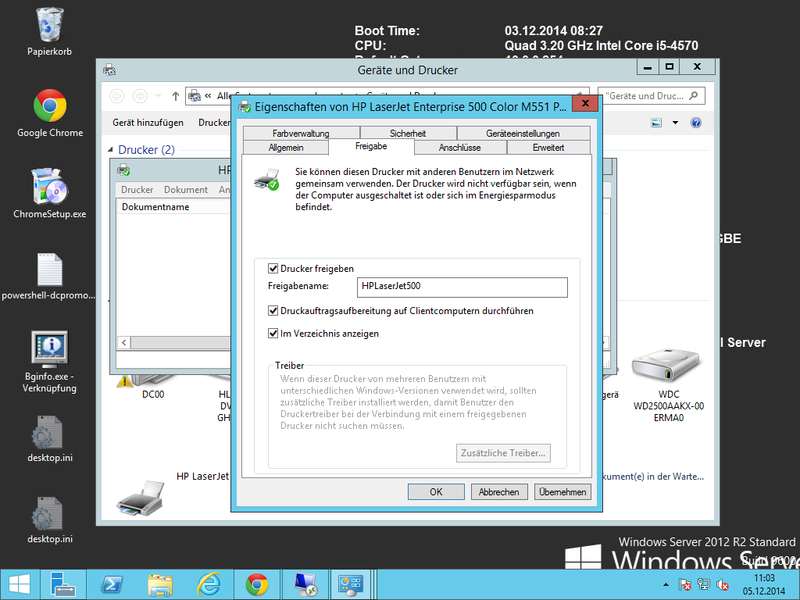Image resolution: width=800 pixels, height=600 pixels.
Task: Select the HP LaserJet printer icon at bottom
Action: (x=140, y=497)
